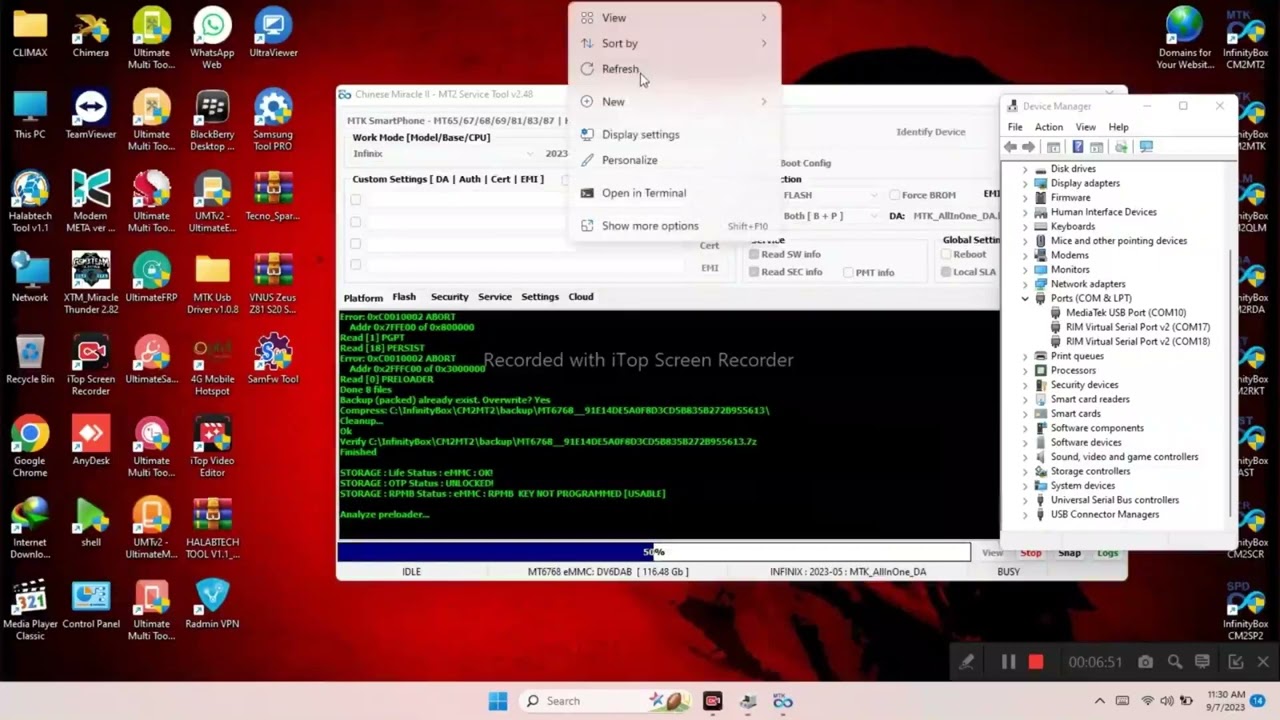Switch to the Security tab
The image size is (1280, 720).
coord(449,297)
